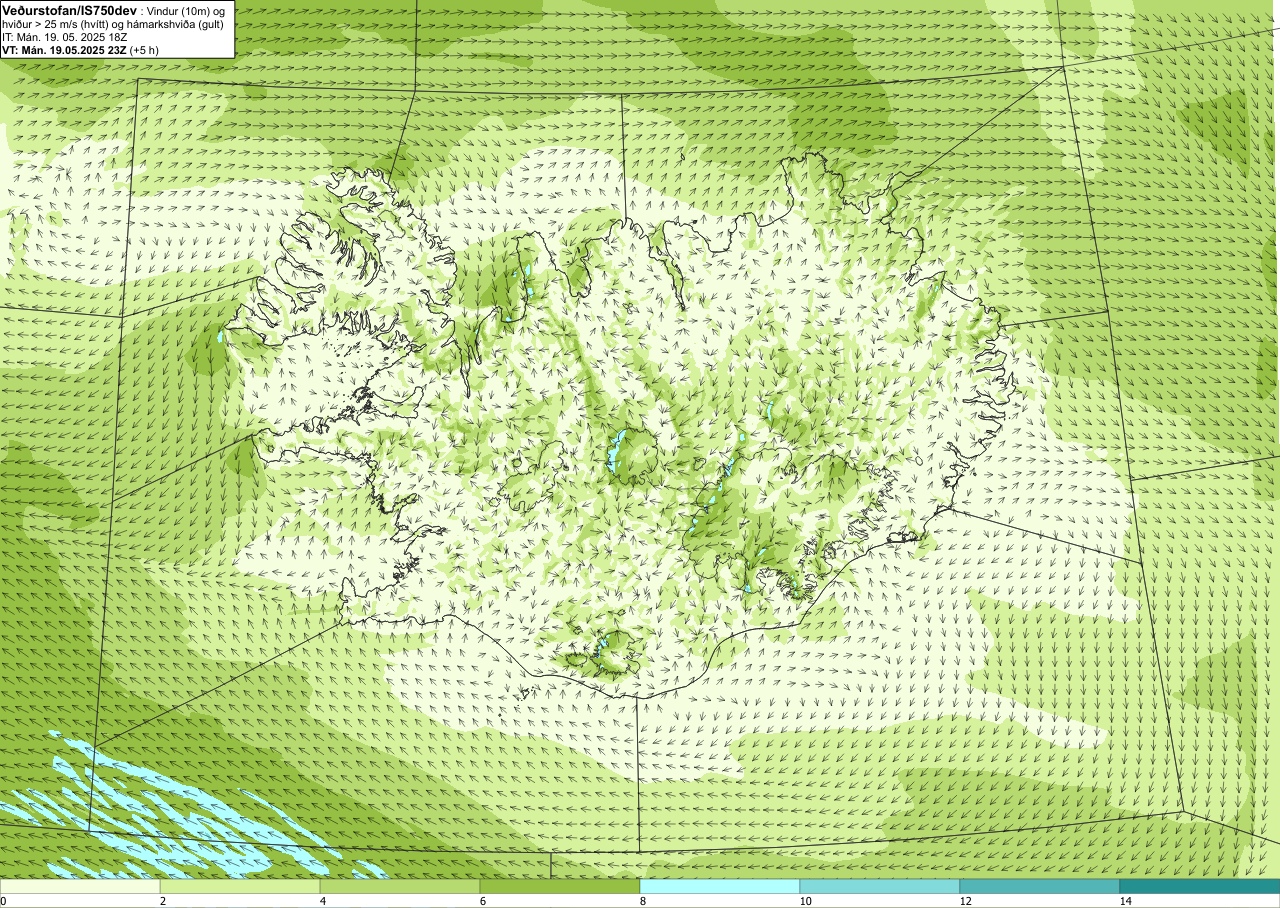
Task: Click the Veðurstofan/IS750dev title text
Action: [x=69, y=9]
